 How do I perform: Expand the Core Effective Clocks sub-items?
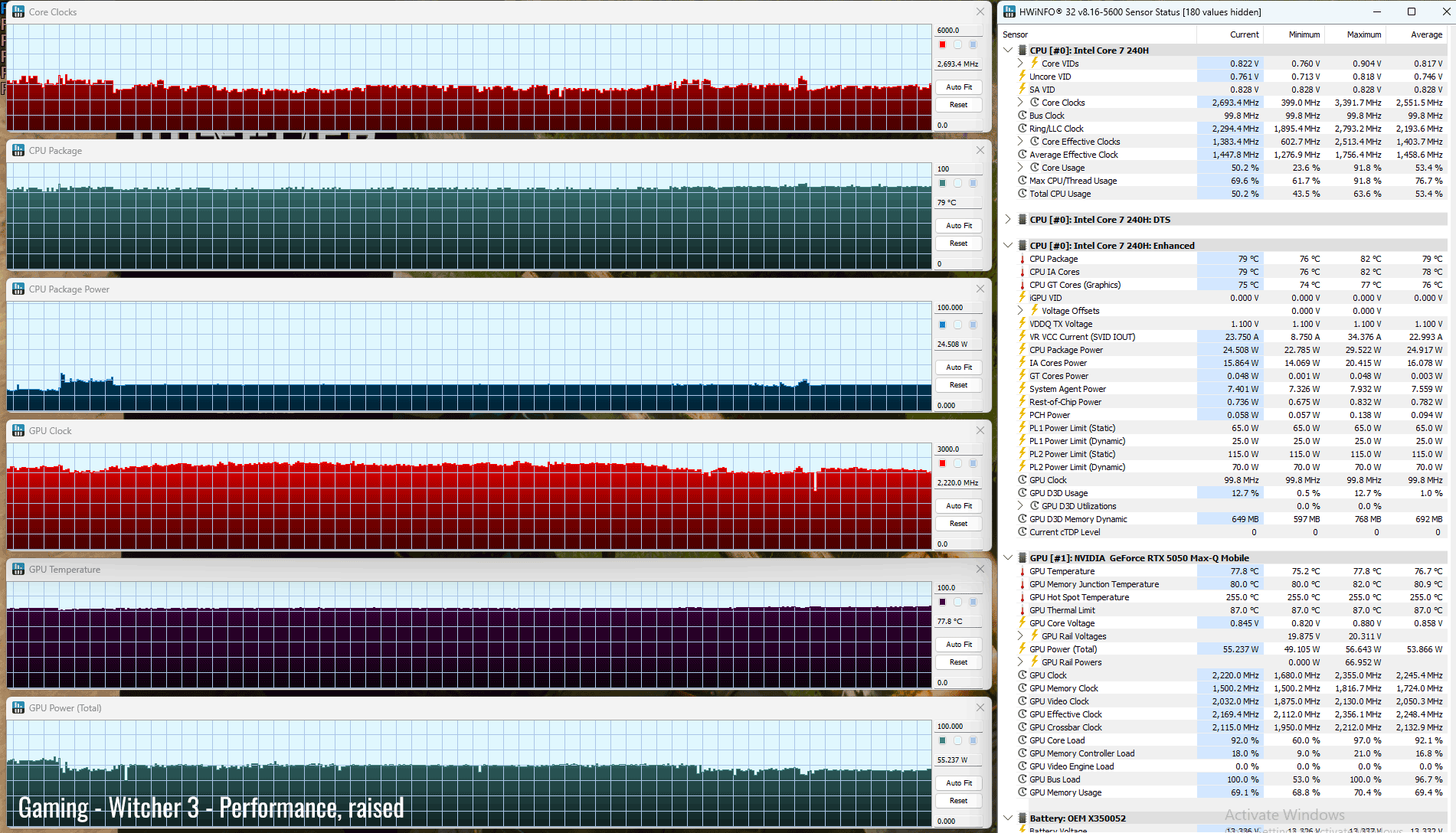click(1020, 142)
